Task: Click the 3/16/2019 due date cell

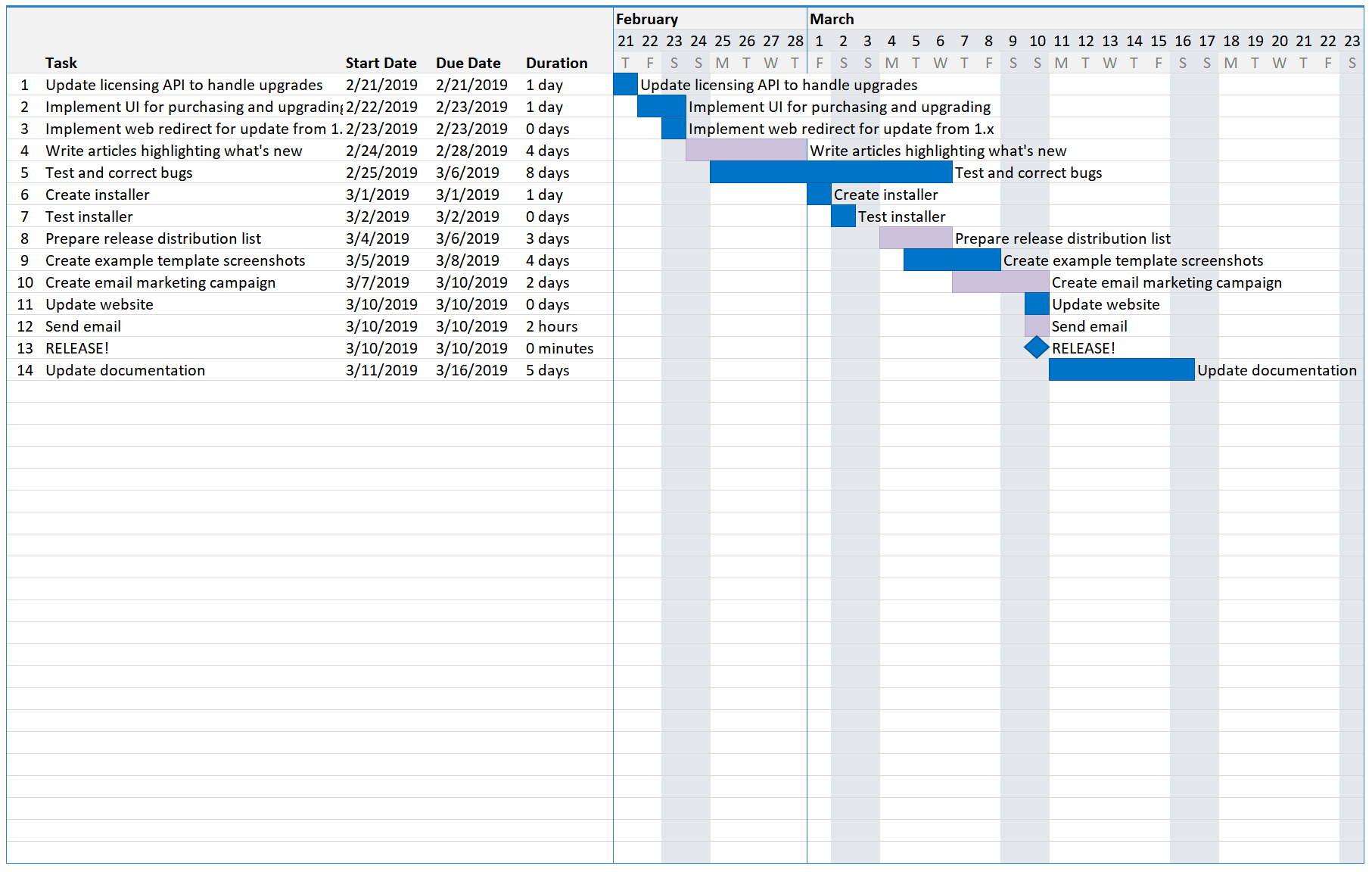Action: [x=471, y=370]
